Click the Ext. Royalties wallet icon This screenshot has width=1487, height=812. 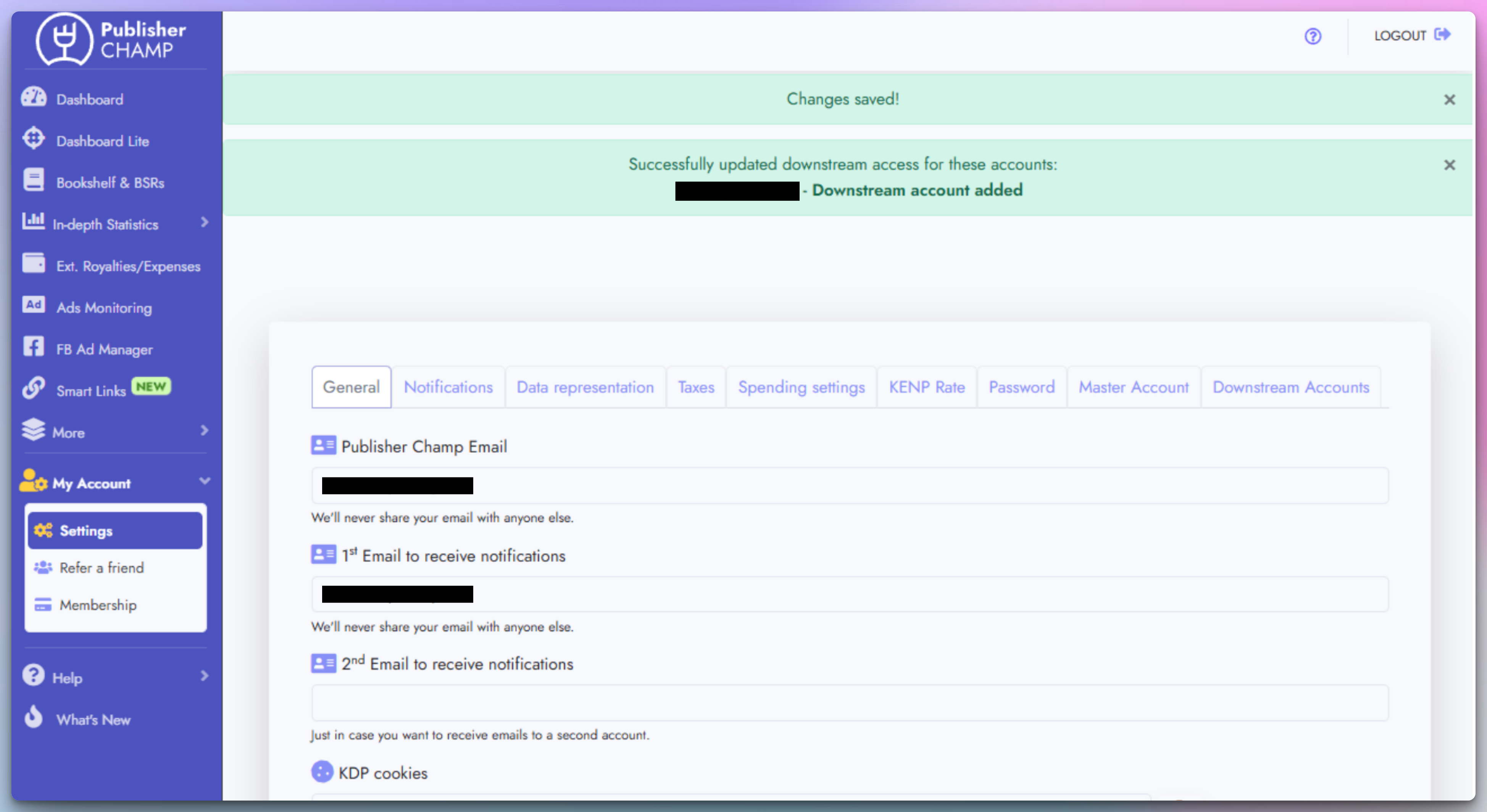(x=34, y=264)
